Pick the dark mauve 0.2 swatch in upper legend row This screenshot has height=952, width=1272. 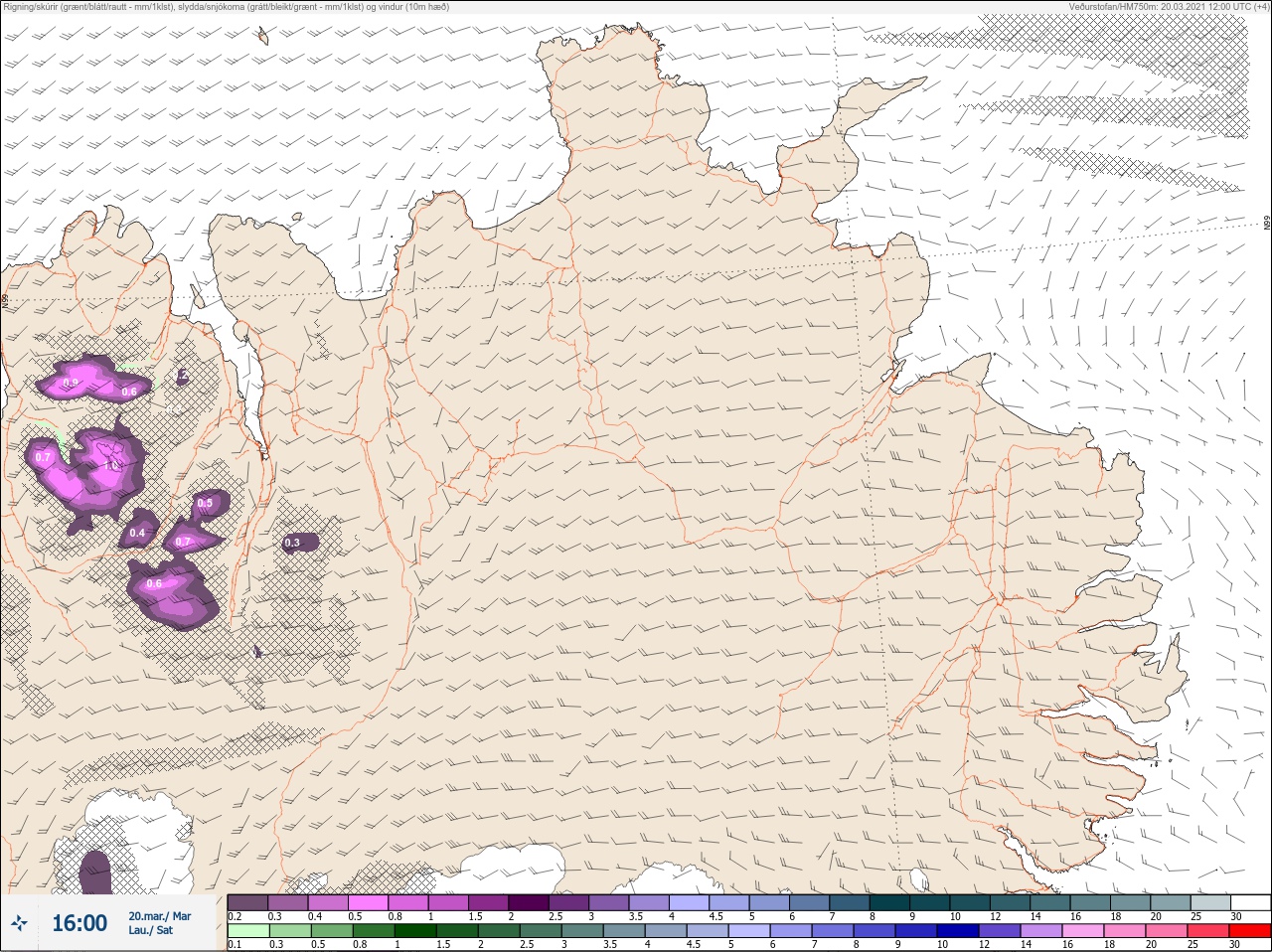(x=247, y=902)
